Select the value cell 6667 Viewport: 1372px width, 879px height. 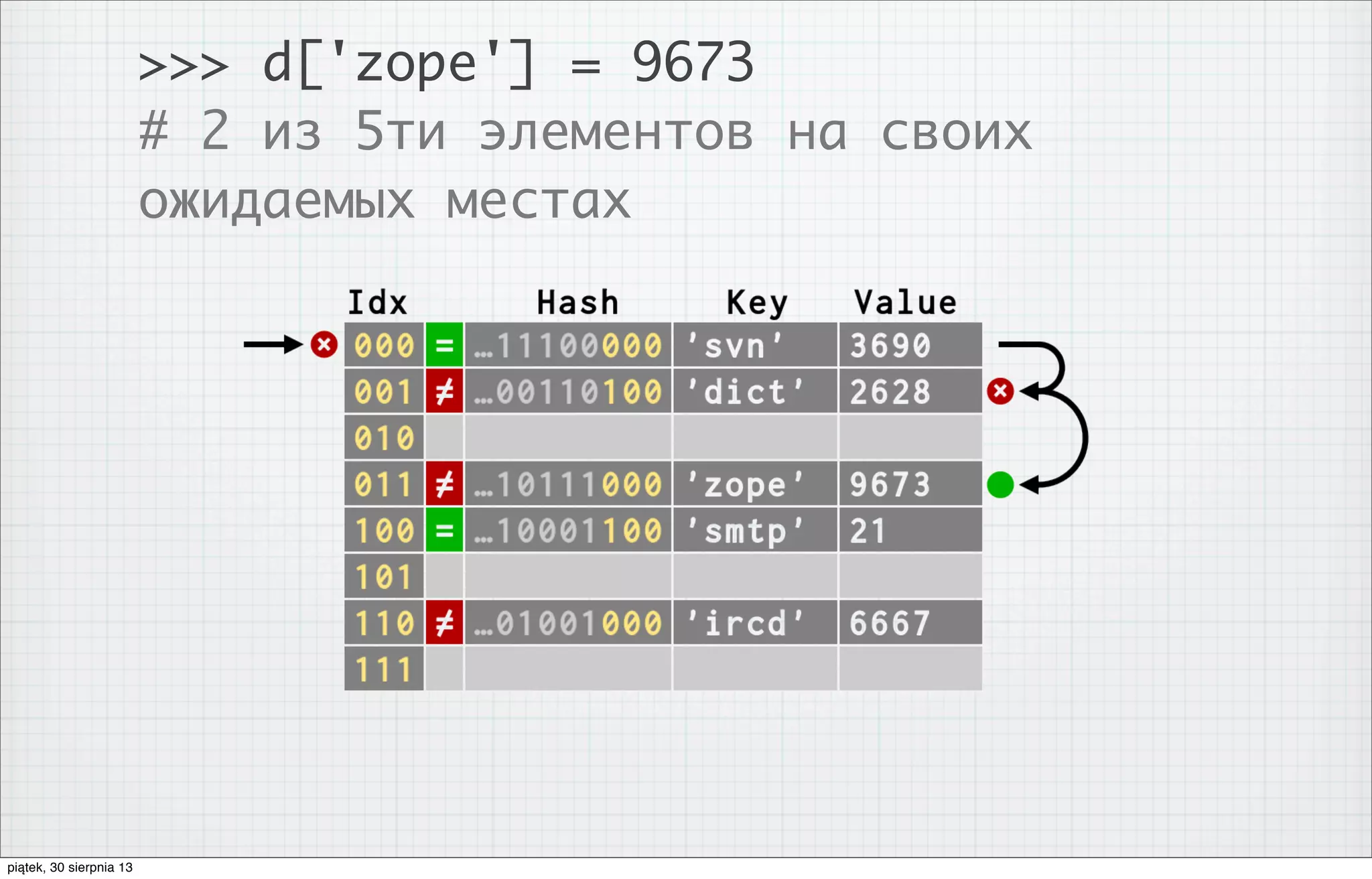910,622
